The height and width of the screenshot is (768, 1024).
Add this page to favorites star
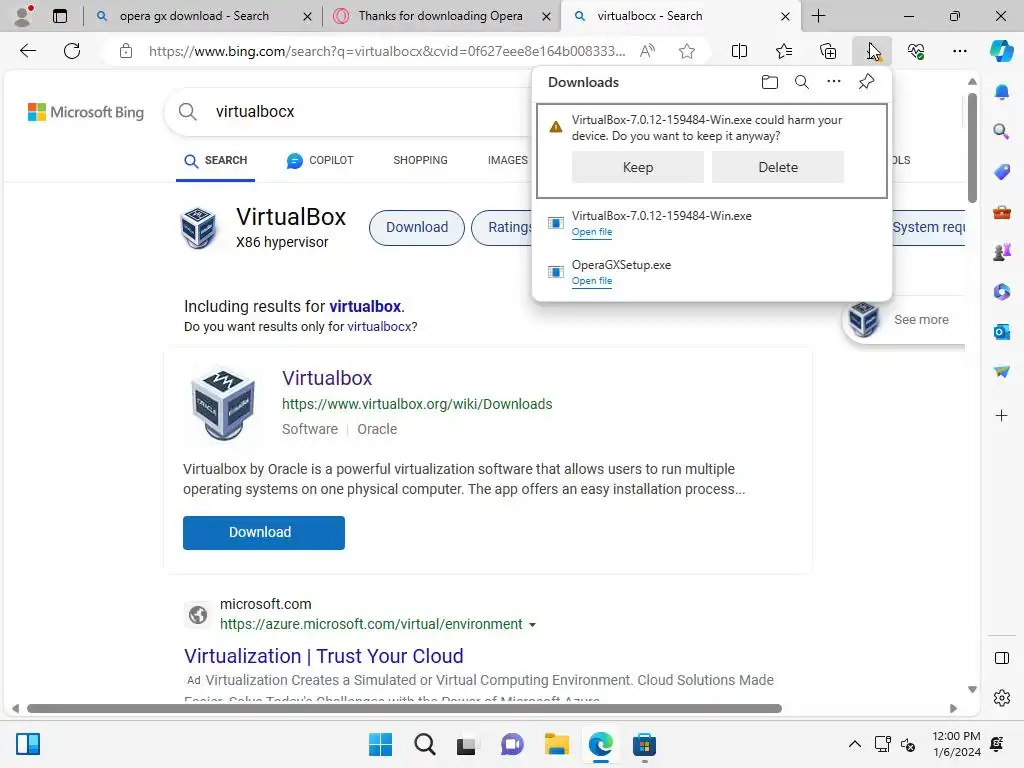coord(686,51)
